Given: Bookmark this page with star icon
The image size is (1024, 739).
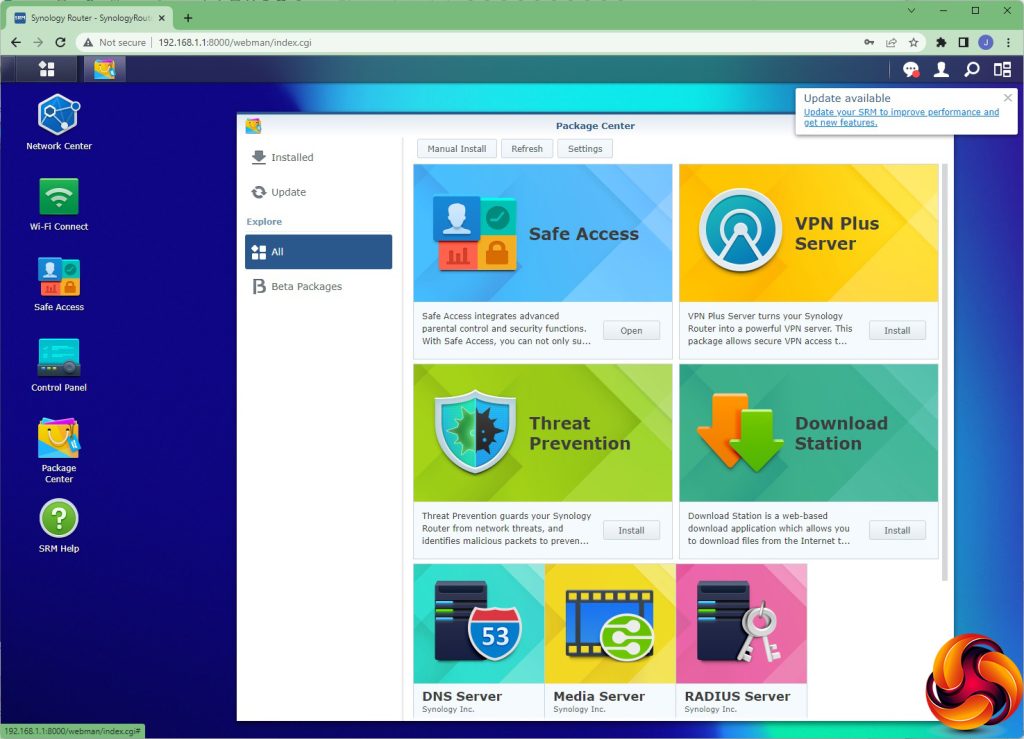Looking at the screenshot, I should (913, 42).
